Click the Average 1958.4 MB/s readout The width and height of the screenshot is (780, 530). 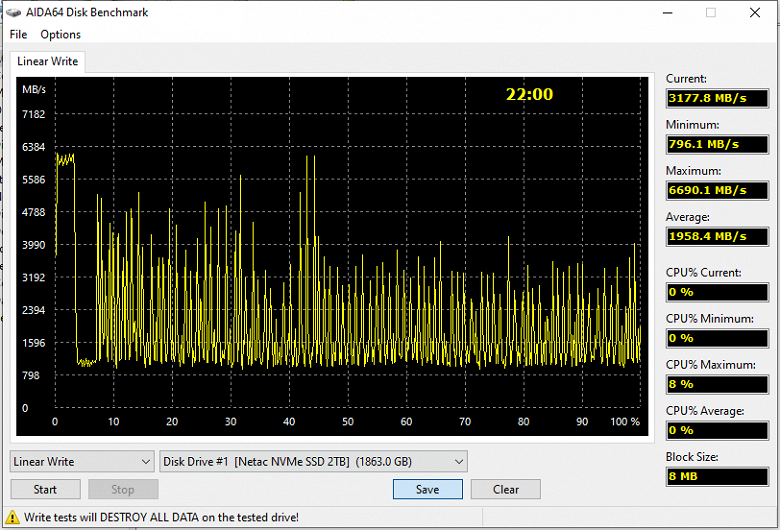pyautogui.click(x=717, y=236)
